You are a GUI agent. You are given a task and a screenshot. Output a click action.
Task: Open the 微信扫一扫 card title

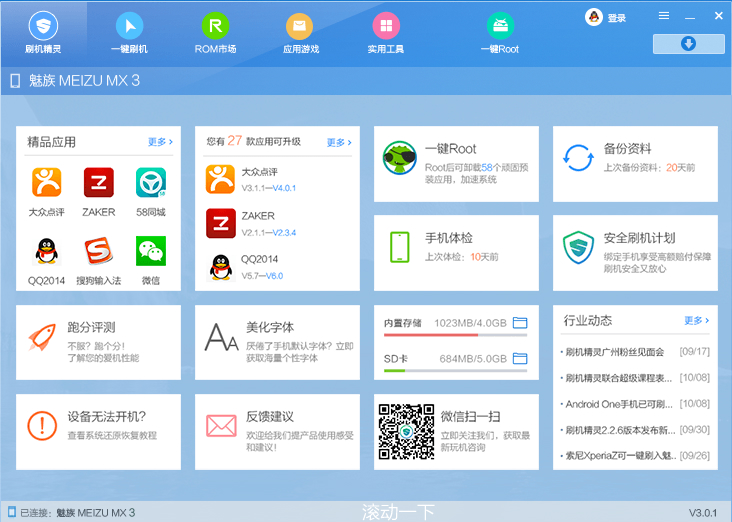pyautogui.click(x=471, y=416)
